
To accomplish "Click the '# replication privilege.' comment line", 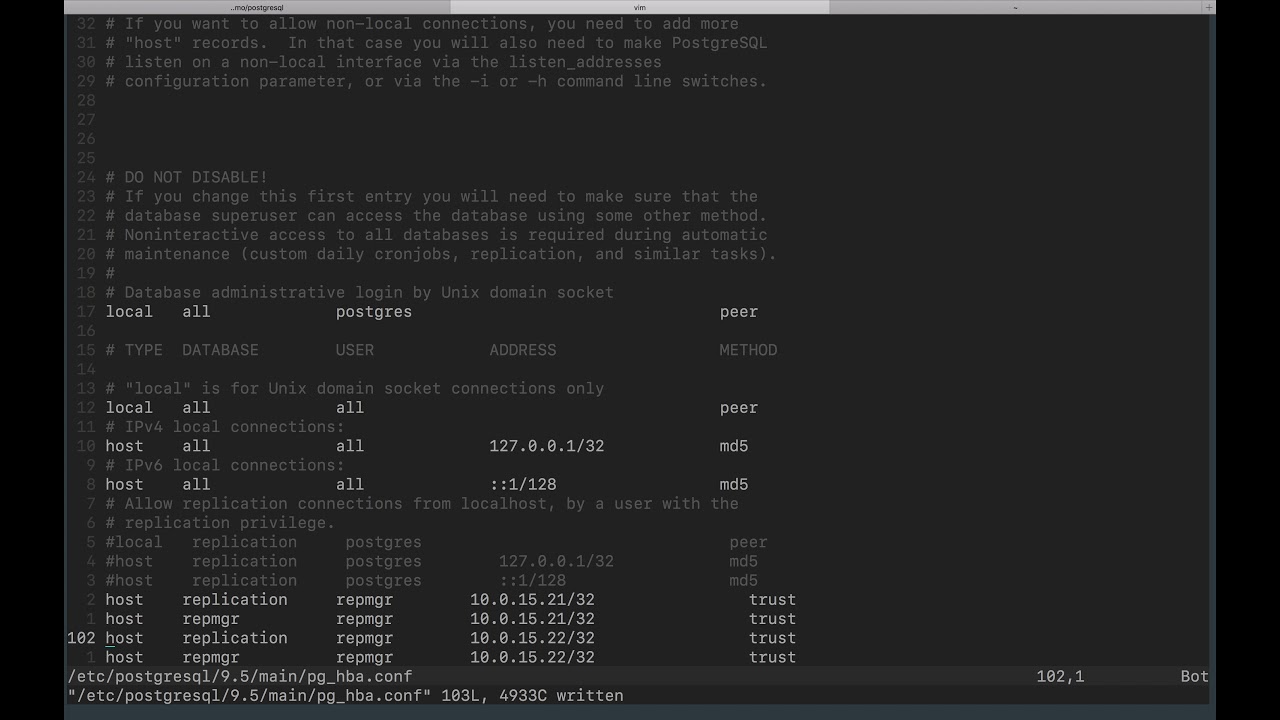I will (220, 522).
